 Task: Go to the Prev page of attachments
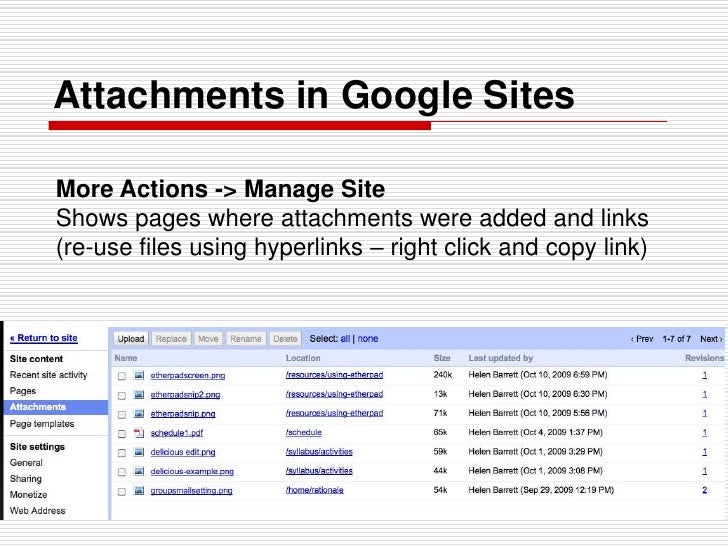642,339
